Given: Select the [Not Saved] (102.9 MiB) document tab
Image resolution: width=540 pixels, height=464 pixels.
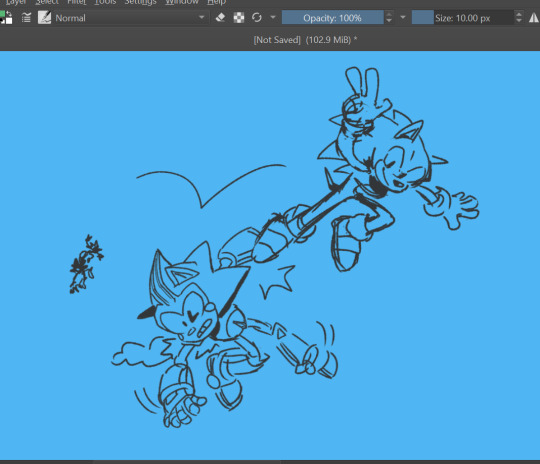Looking at the screenshot, I should (305, 40).
